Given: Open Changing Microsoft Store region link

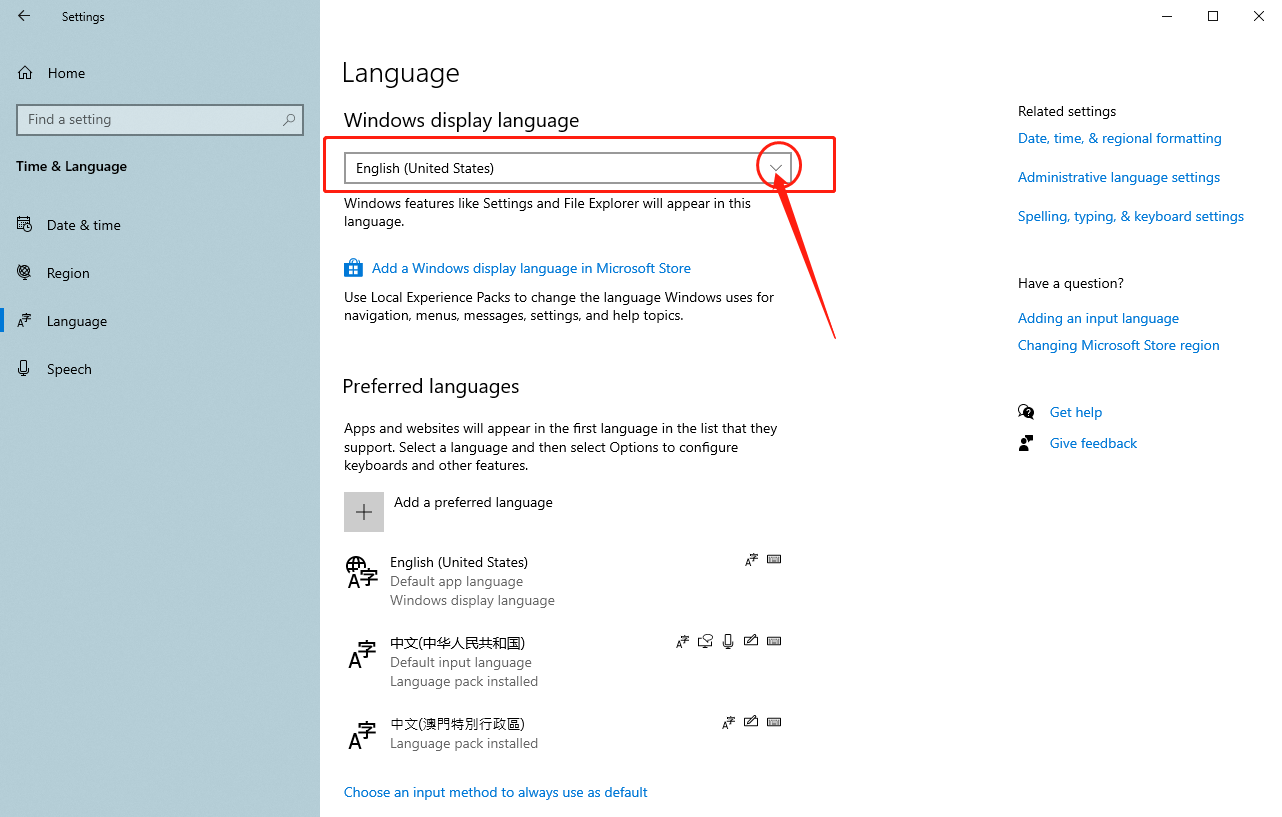Looking at the screenshot, I should click(x=1119, y=345).
